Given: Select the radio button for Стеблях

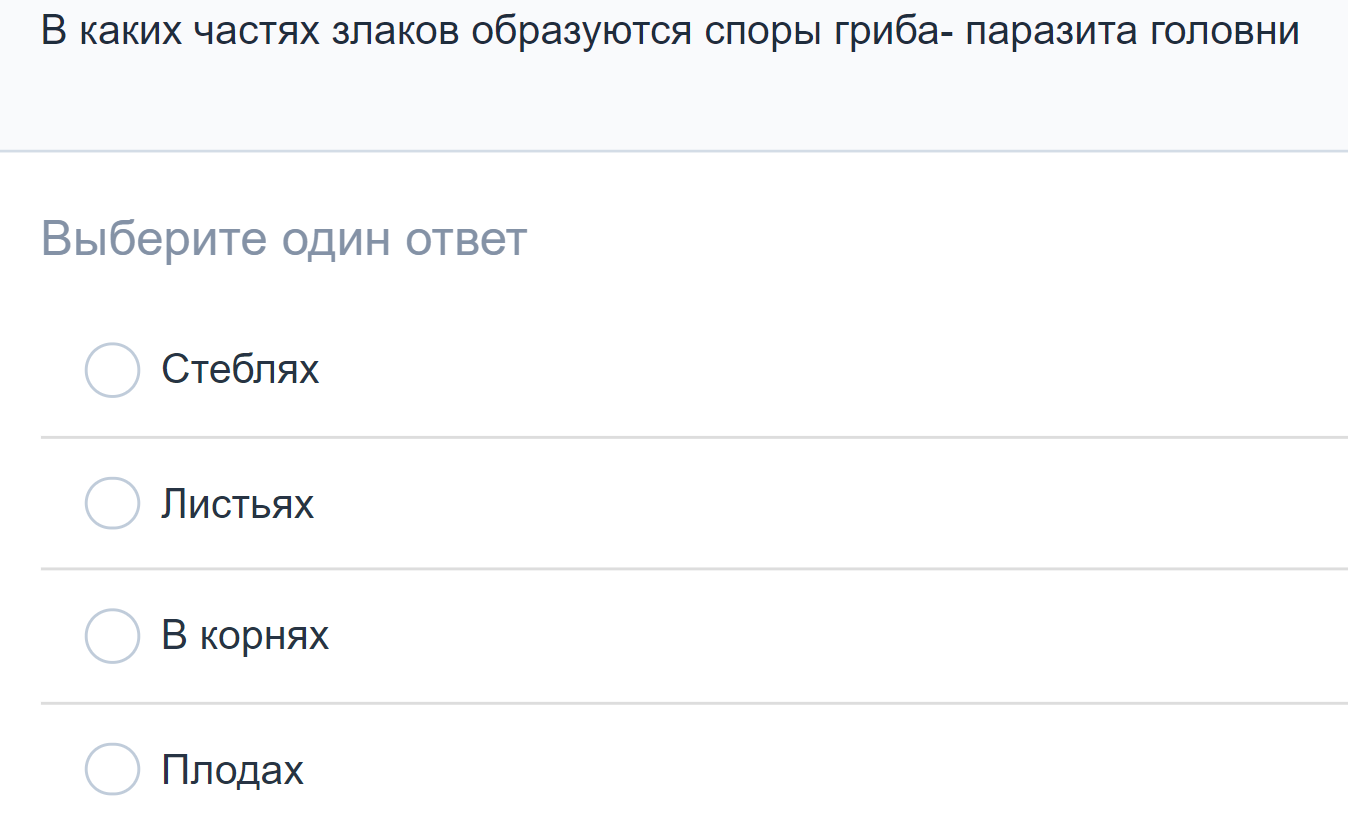Looking at the screenshot, I should tap(112, 370).
